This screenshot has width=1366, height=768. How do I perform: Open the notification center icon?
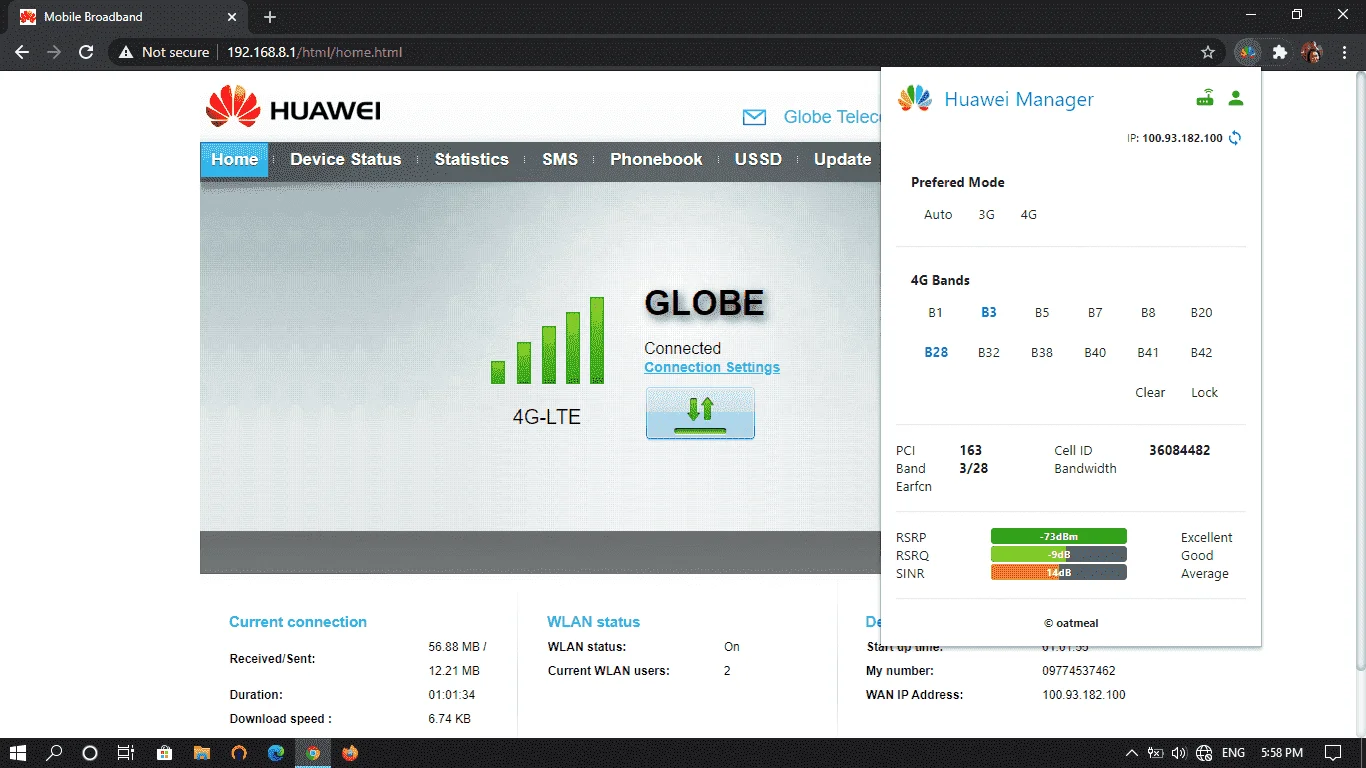[x=1333, y=753]
